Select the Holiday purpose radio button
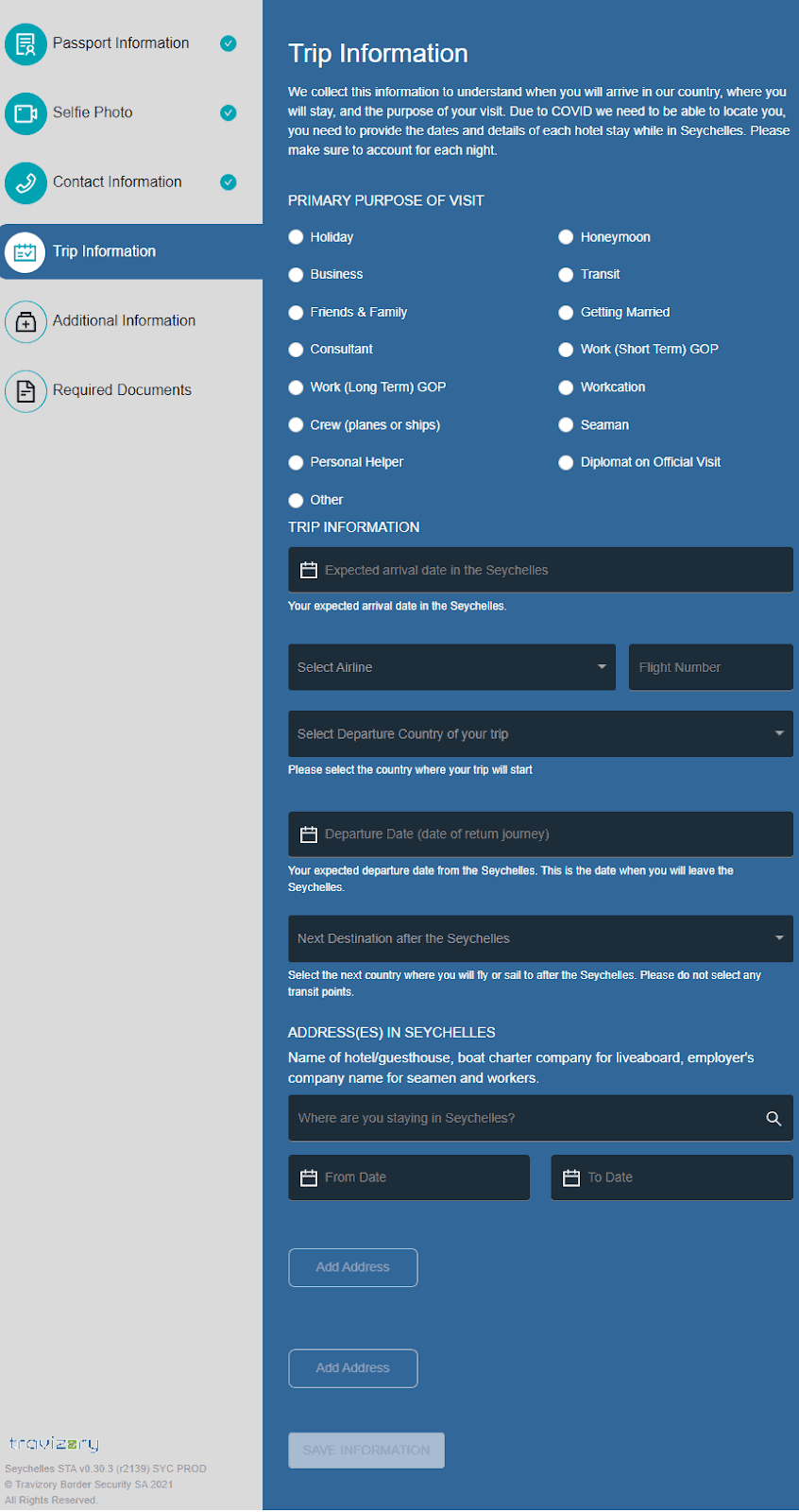 [x=296, y=237]
